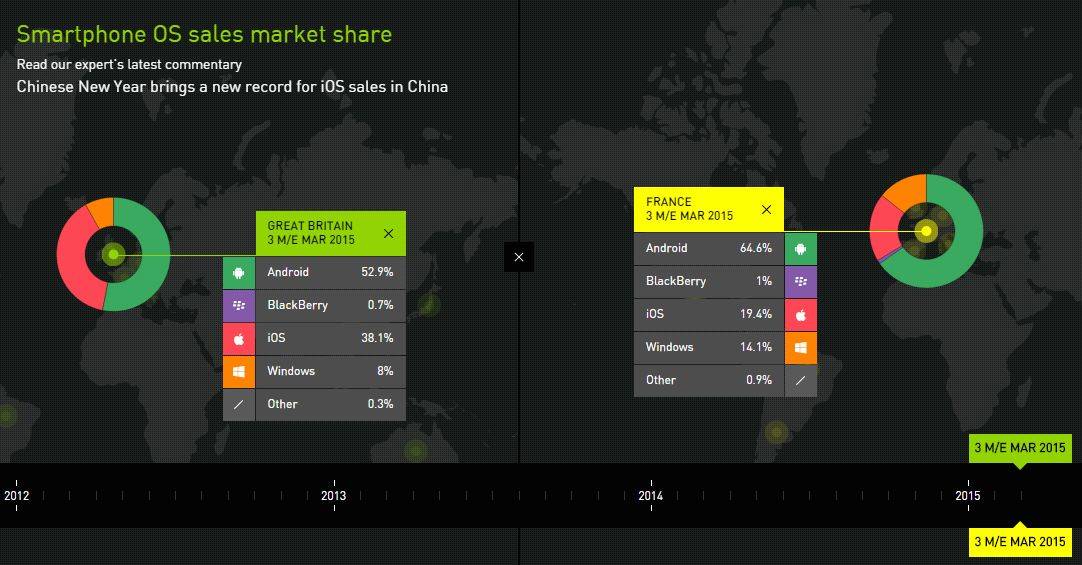Click the BlackBerry icon in France panel
This screenshot has width=1082, height=565.
[x=800, y=281]
